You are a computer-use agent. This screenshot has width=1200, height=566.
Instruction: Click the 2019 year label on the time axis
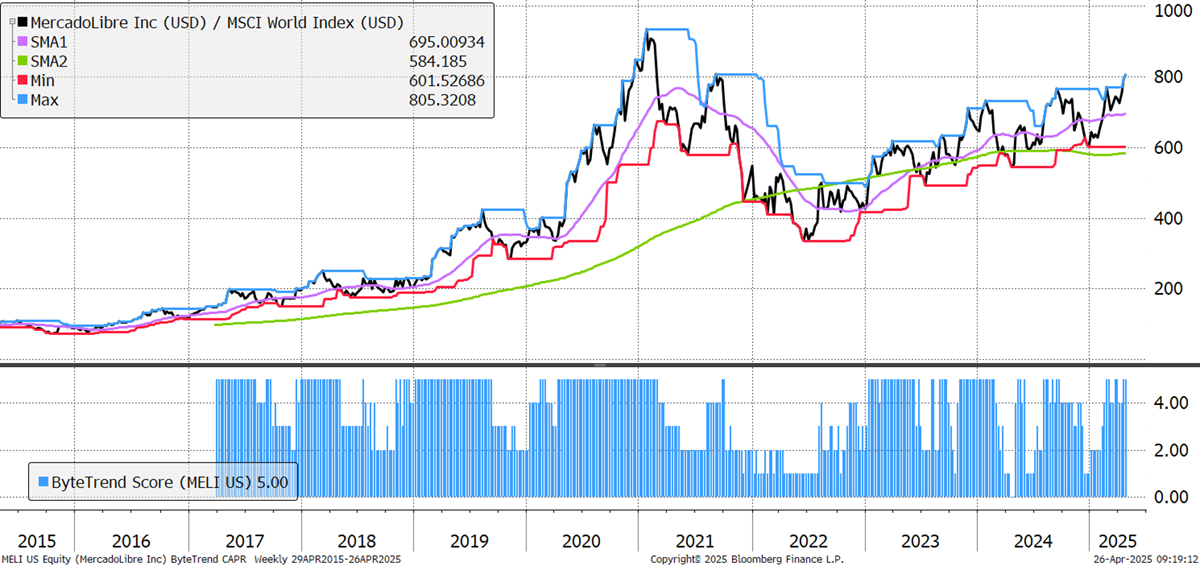469,541
